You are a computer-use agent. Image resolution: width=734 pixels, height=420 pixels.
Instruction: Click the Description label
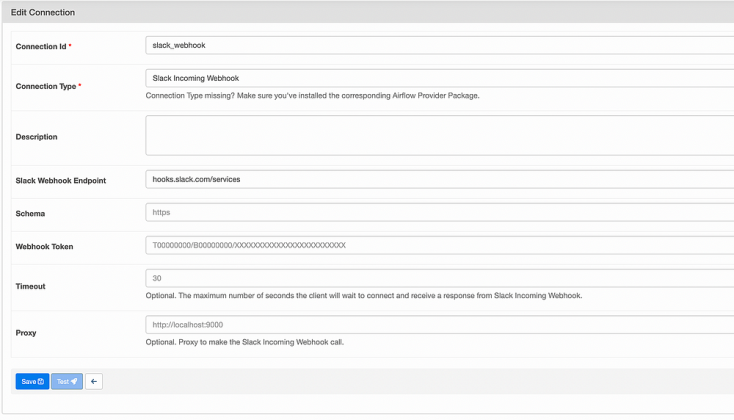click(x=37, y=137)
